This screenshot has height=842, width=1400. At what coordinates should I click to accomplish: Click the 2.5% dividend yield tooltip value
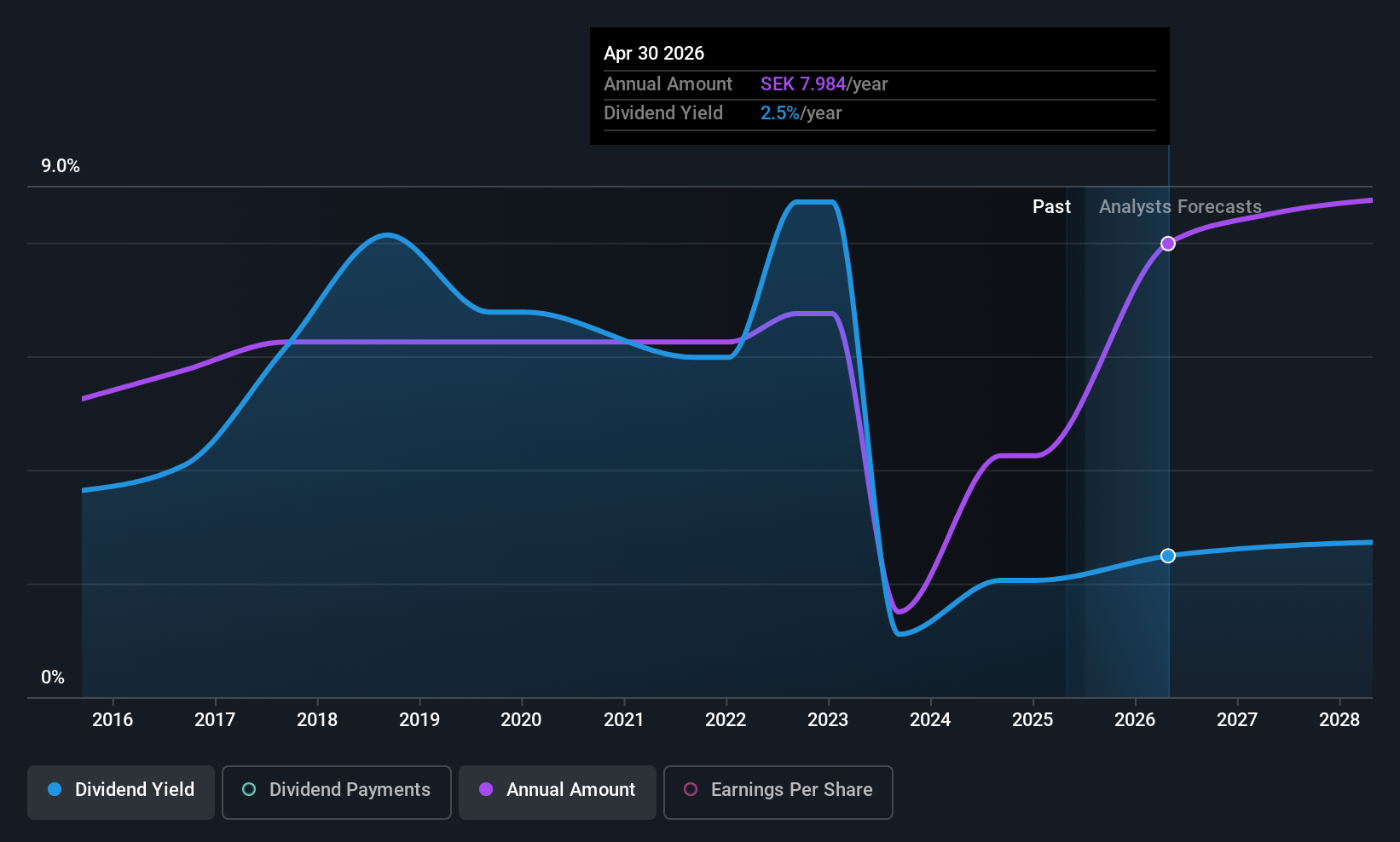pyautogui.click(x=780, y=112)
